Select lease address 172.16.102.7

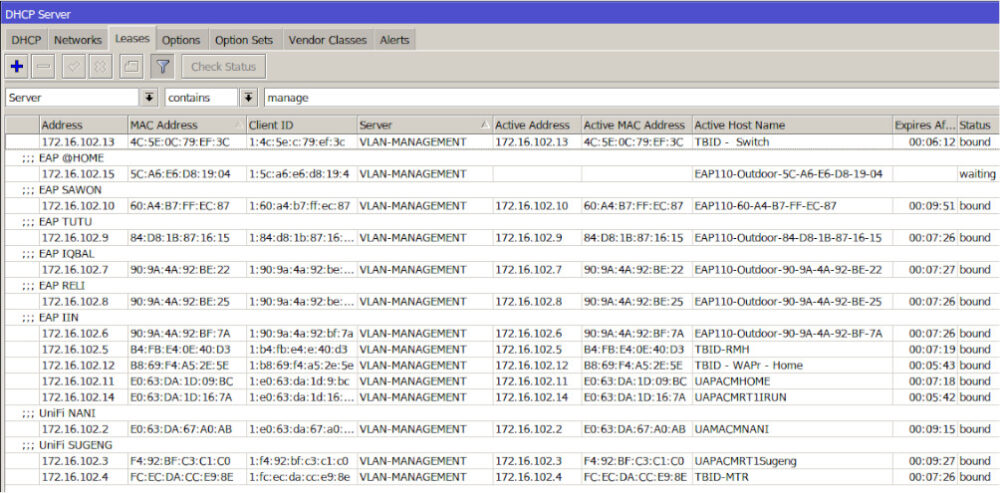pos(75,270)
